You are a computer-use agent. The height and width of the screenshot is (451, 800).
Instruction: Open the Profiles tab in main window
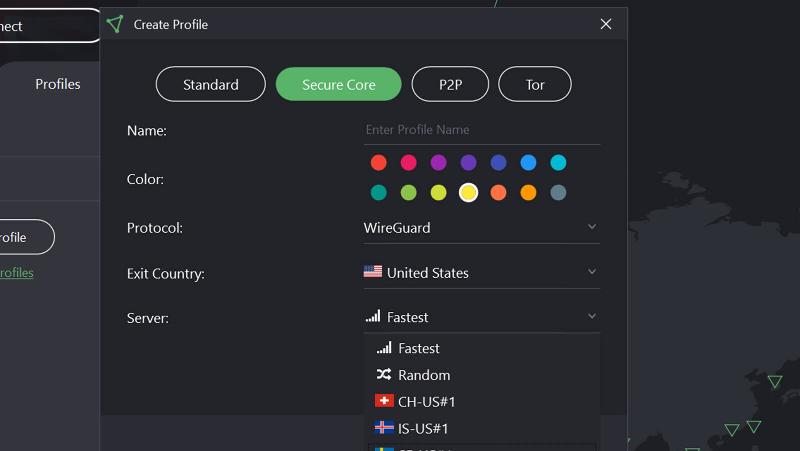pos(58,84)
